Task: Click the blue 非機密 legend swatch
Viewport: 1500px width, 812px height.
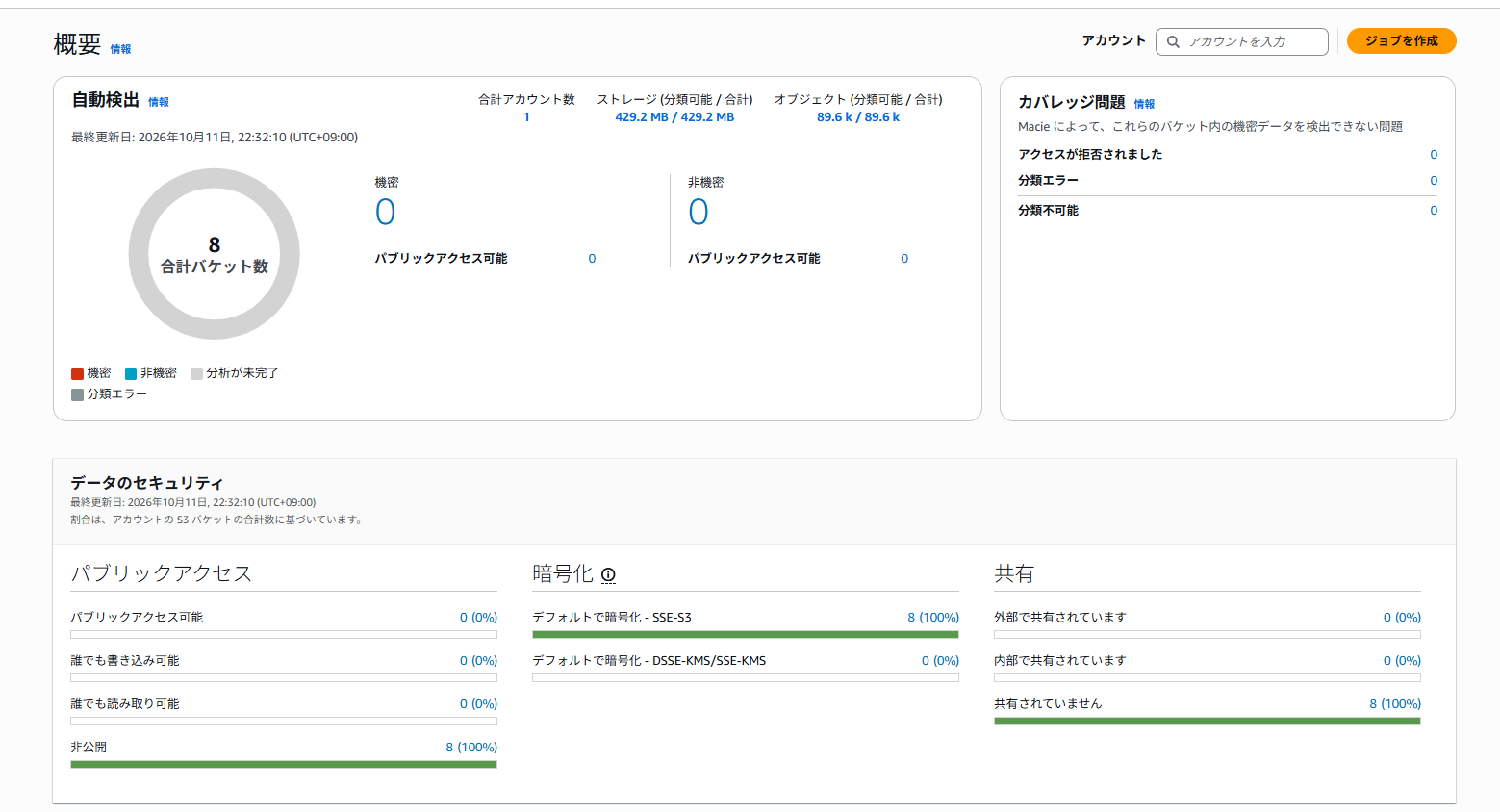Action: 131,374
